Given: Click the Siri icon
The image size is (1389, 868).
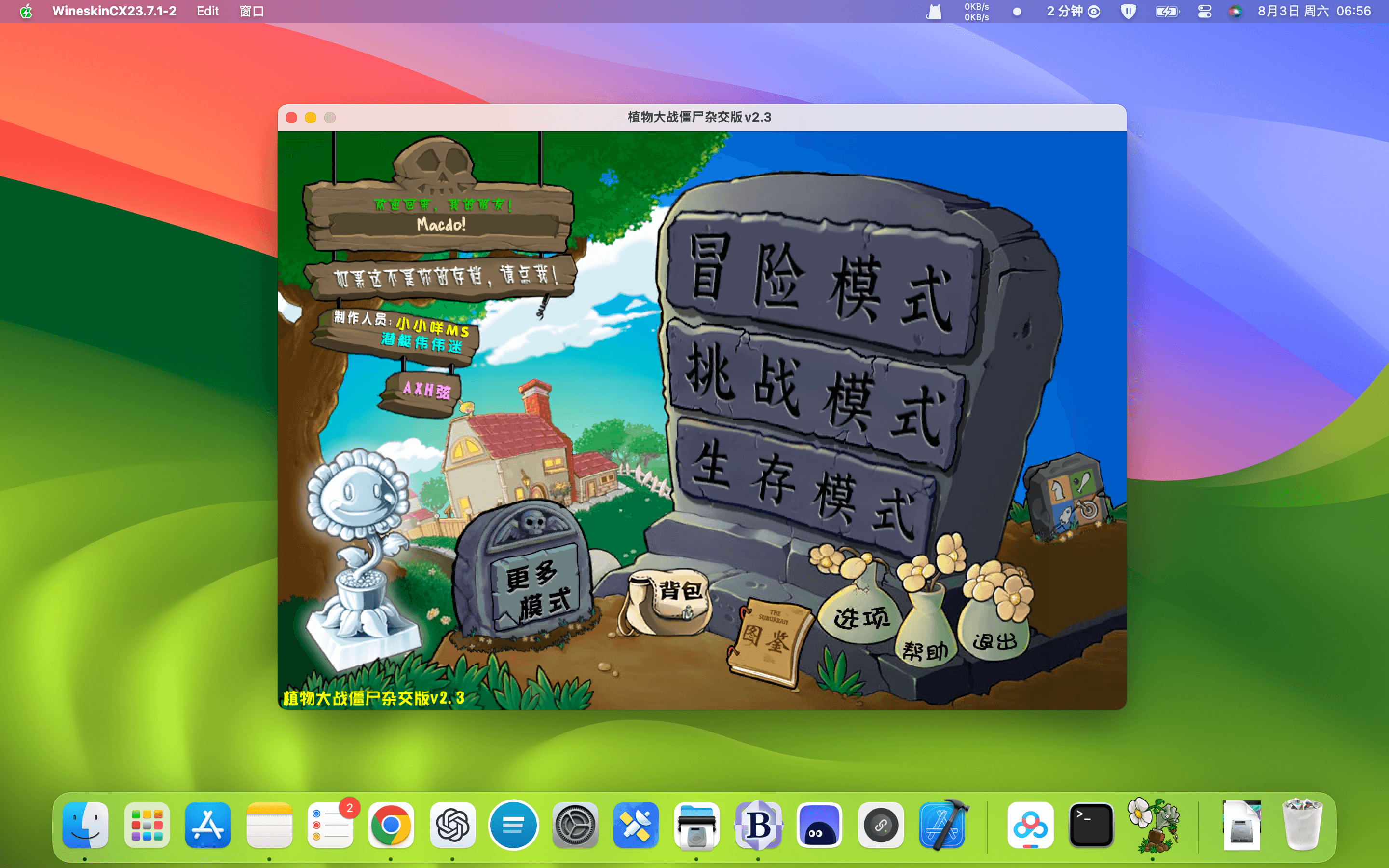Looking at the screenshot, I should tap(1235, 11).
